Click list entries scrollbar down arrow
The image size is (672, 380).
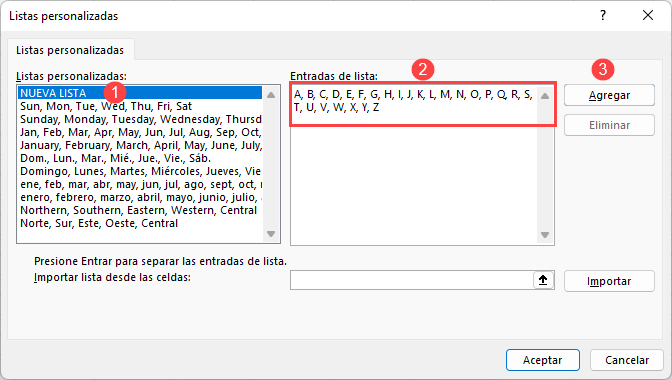pos(545,235)
